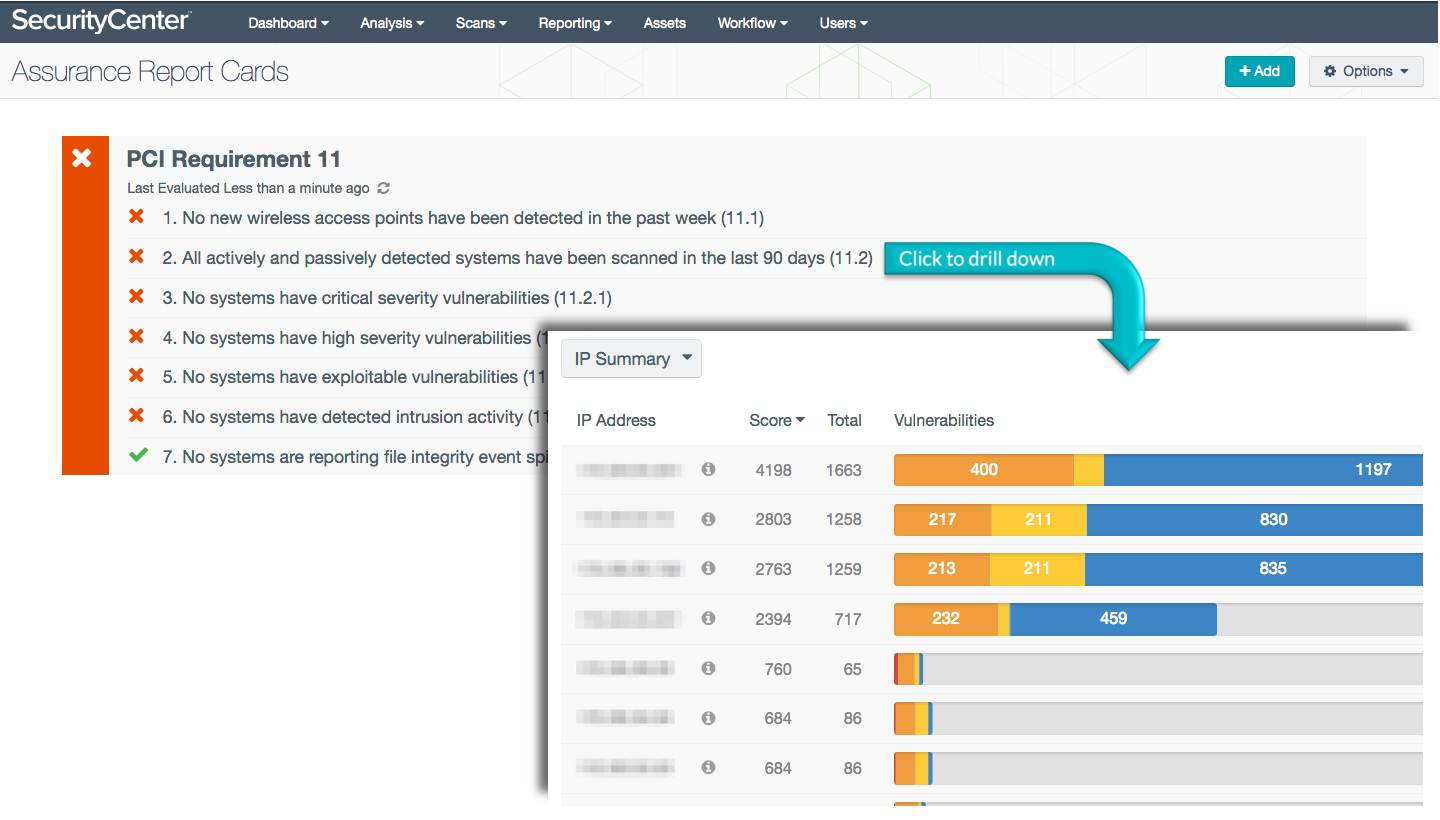
Task: Click the score value 760
Action: [x=778, y=669]
